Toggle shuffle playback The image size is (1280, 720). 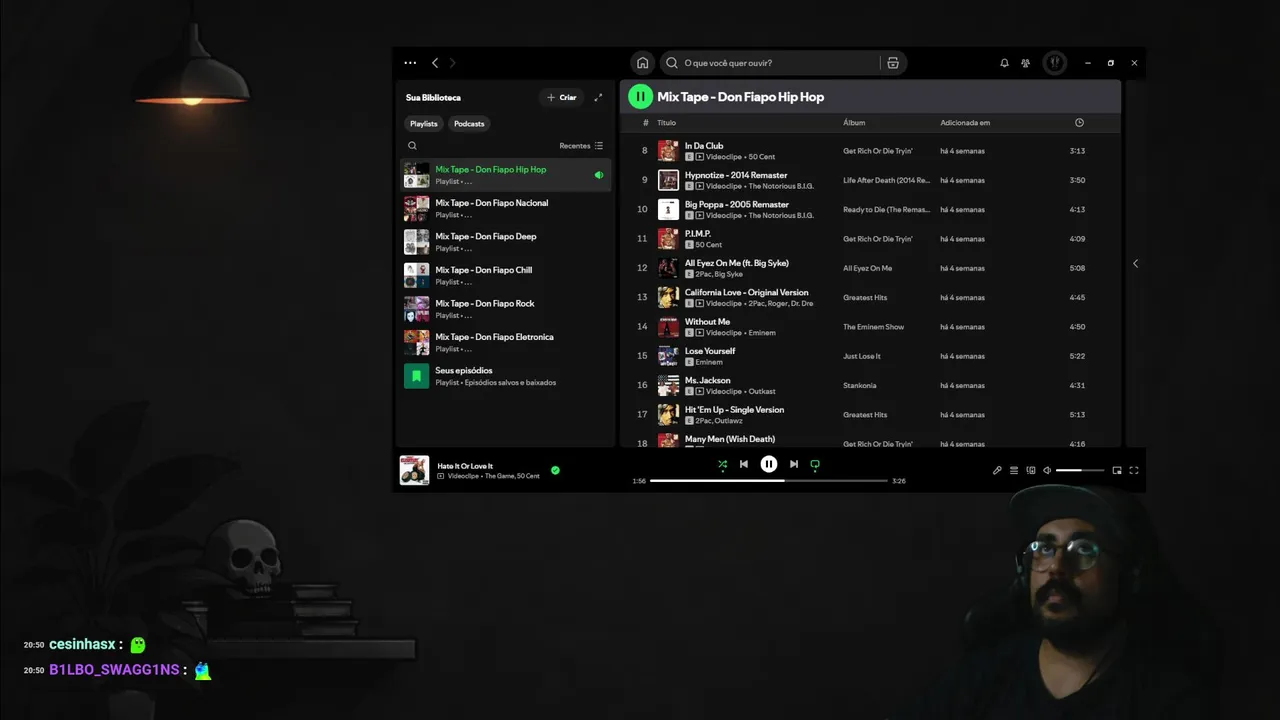click(x=722, y=464)
